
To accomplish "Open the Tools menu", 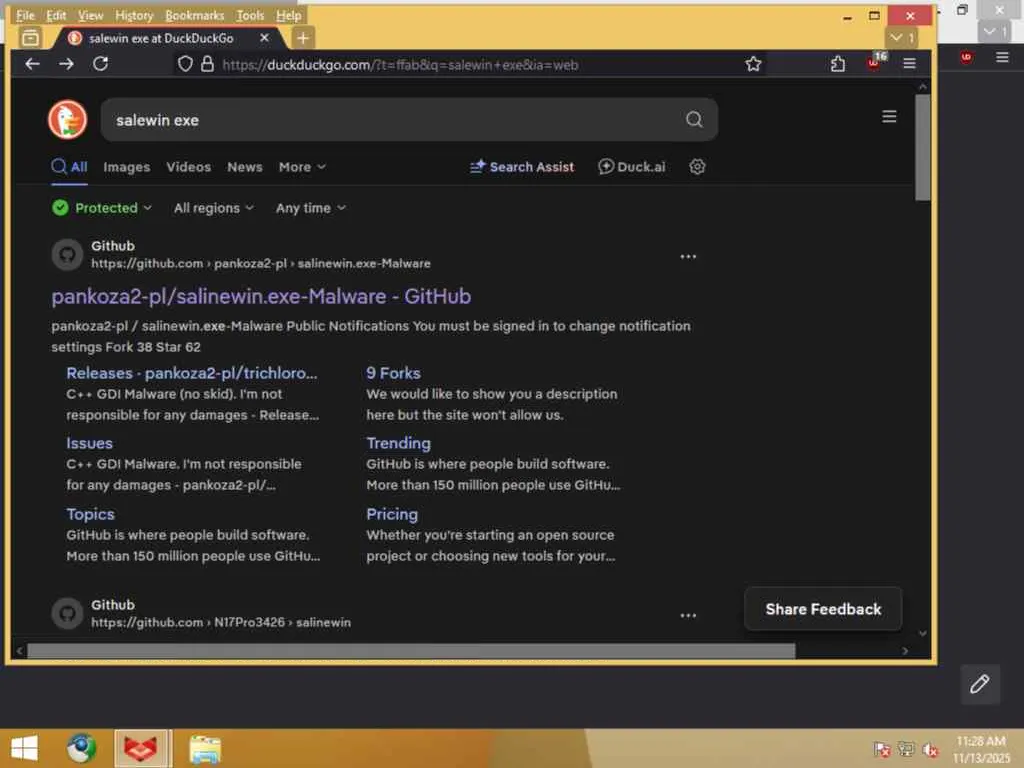I will tap(250, 15).
